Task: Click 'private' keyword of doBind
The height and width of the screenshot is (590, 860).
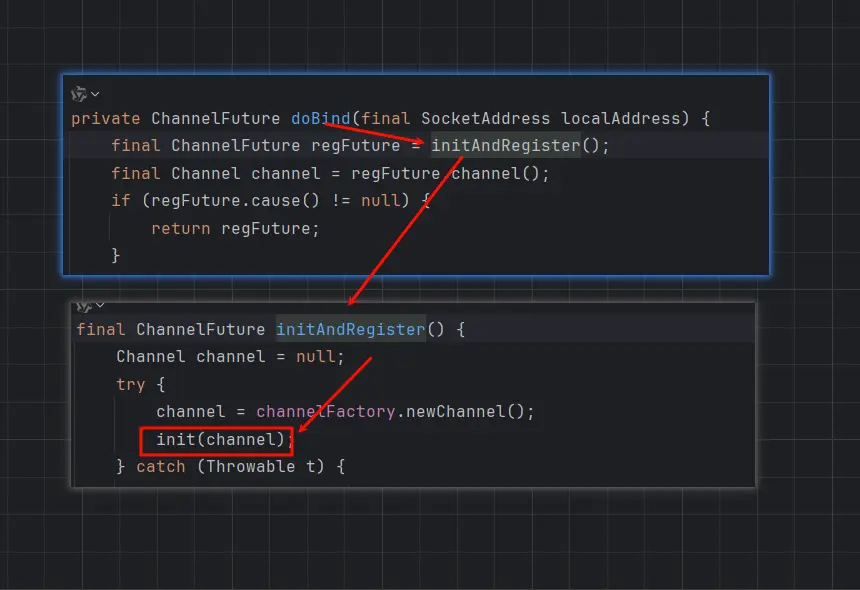Action: pyautogui.click(x=106, y=118)
